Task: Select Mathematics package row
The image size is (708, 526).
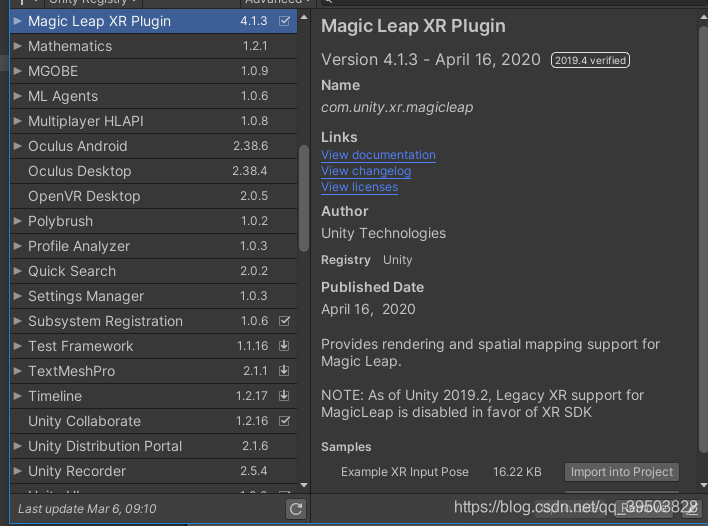Action: (154, 46)
